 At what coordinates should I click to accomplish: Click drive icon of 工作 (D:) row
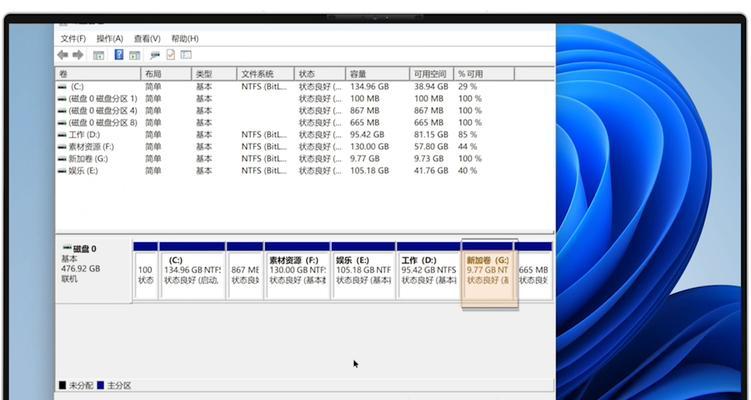[62, 135]
